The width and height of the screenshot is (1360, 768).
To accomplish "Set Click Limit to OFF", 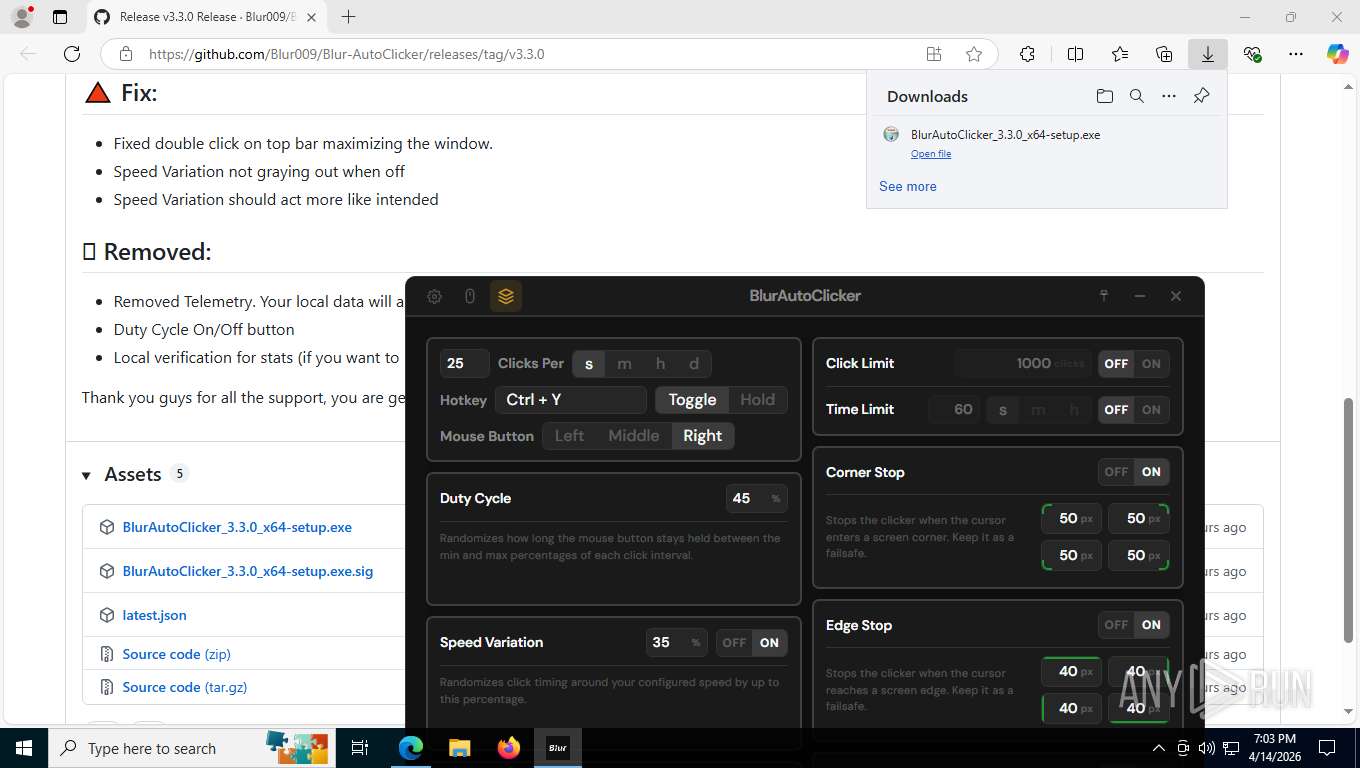I will pos(1116,364).
